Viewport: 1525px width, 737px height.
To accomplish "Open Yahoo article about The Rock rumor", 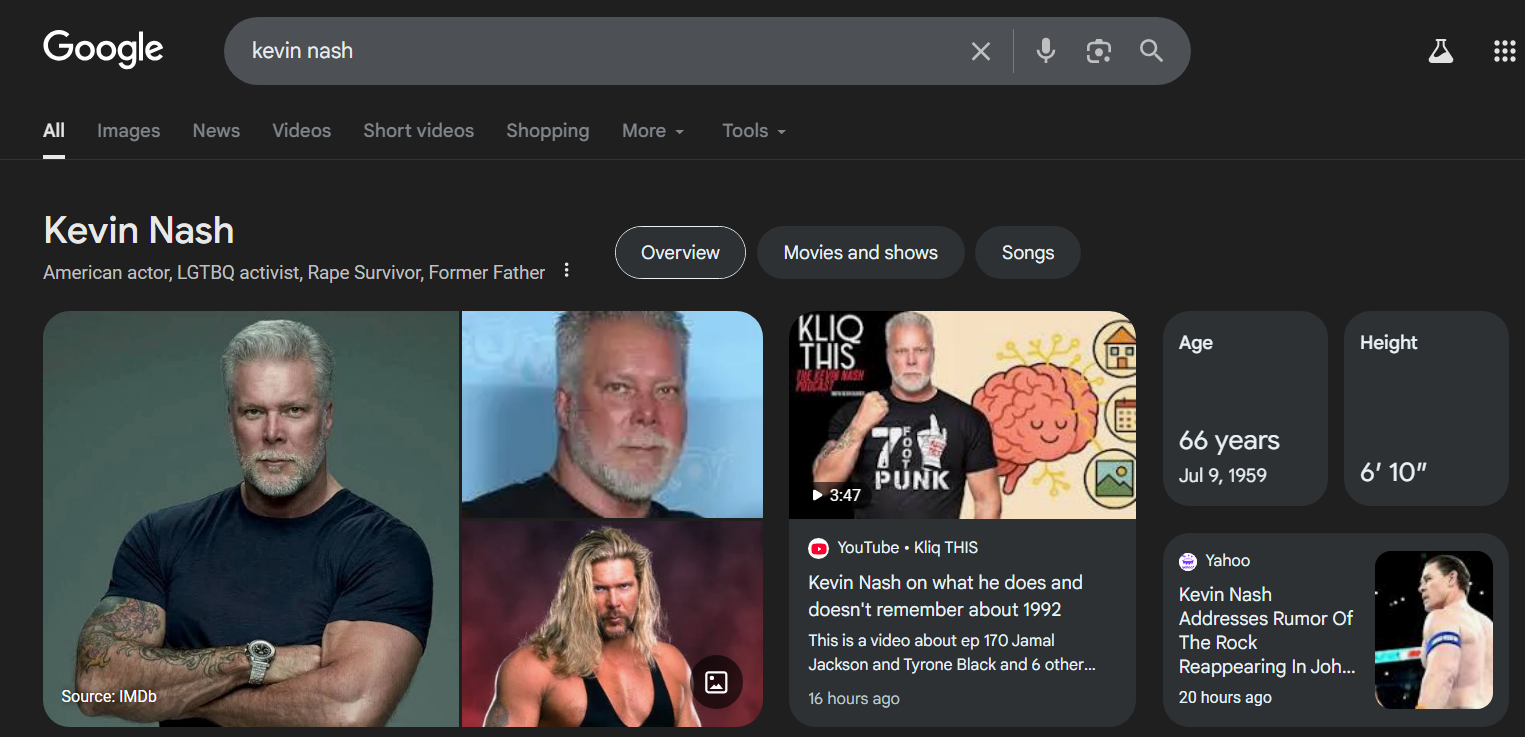I will [1266, 630].
